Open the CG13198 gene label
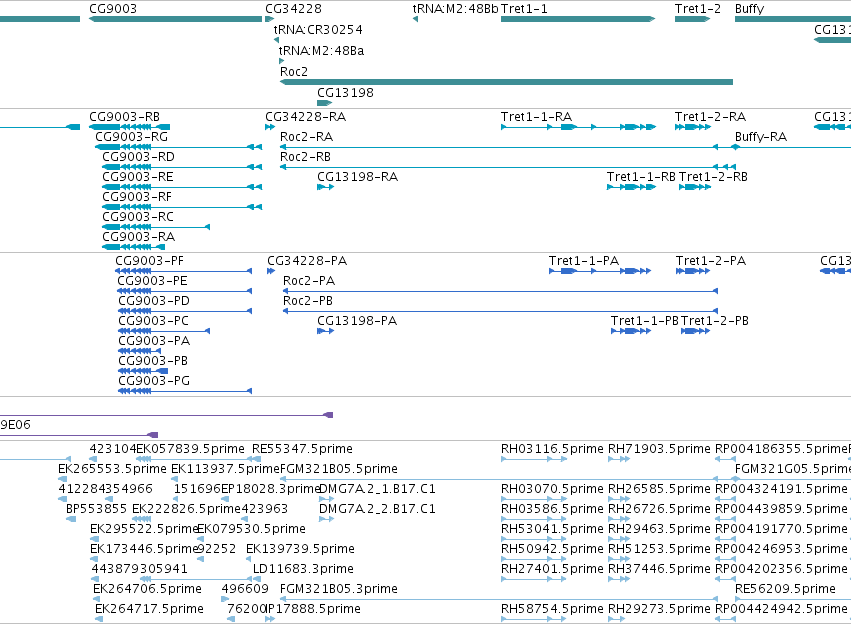This screenshot has height=624, width=851. pyautogui.click(x=345, y=93)
